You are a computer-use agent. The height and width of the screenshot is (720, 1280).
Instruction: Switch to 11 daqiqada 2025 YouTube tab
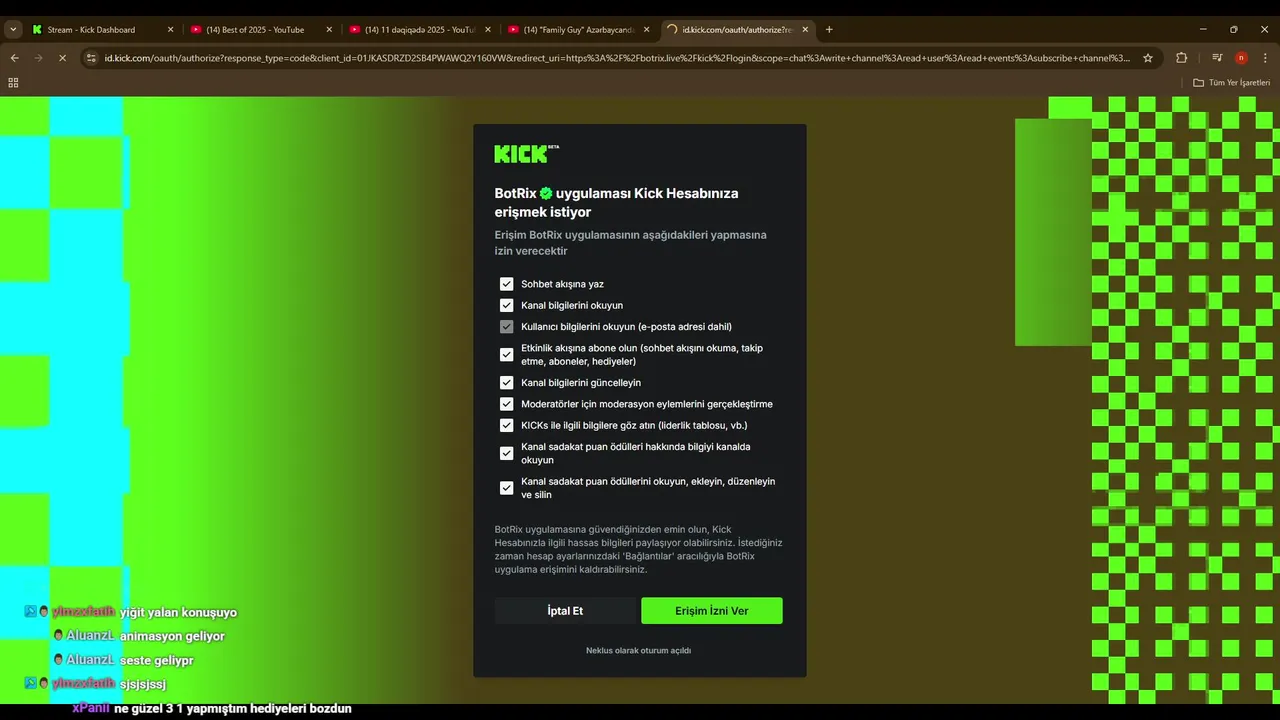pos(420,29)
